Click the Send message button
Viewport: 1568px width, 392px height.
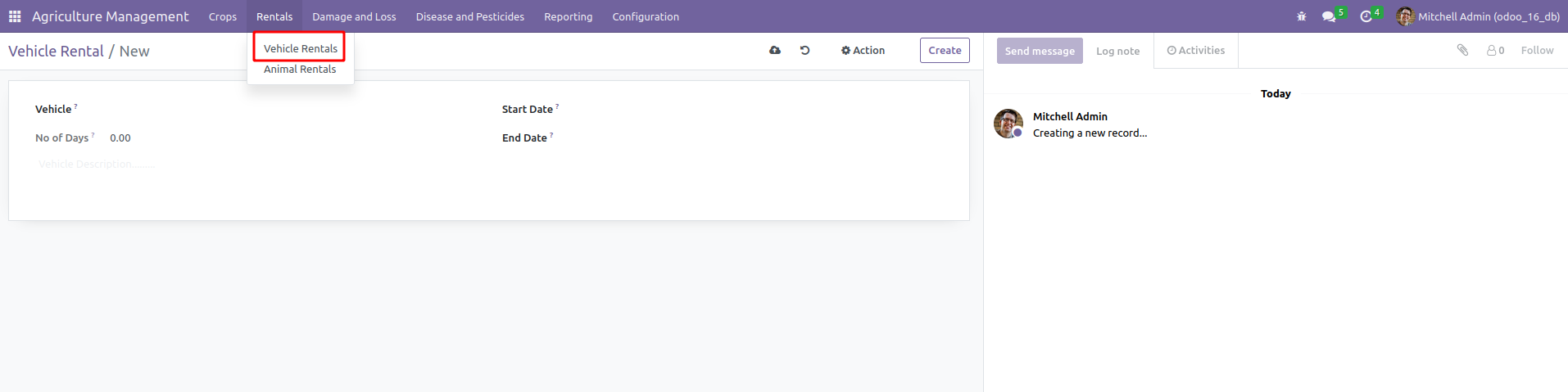[1040, 51]
